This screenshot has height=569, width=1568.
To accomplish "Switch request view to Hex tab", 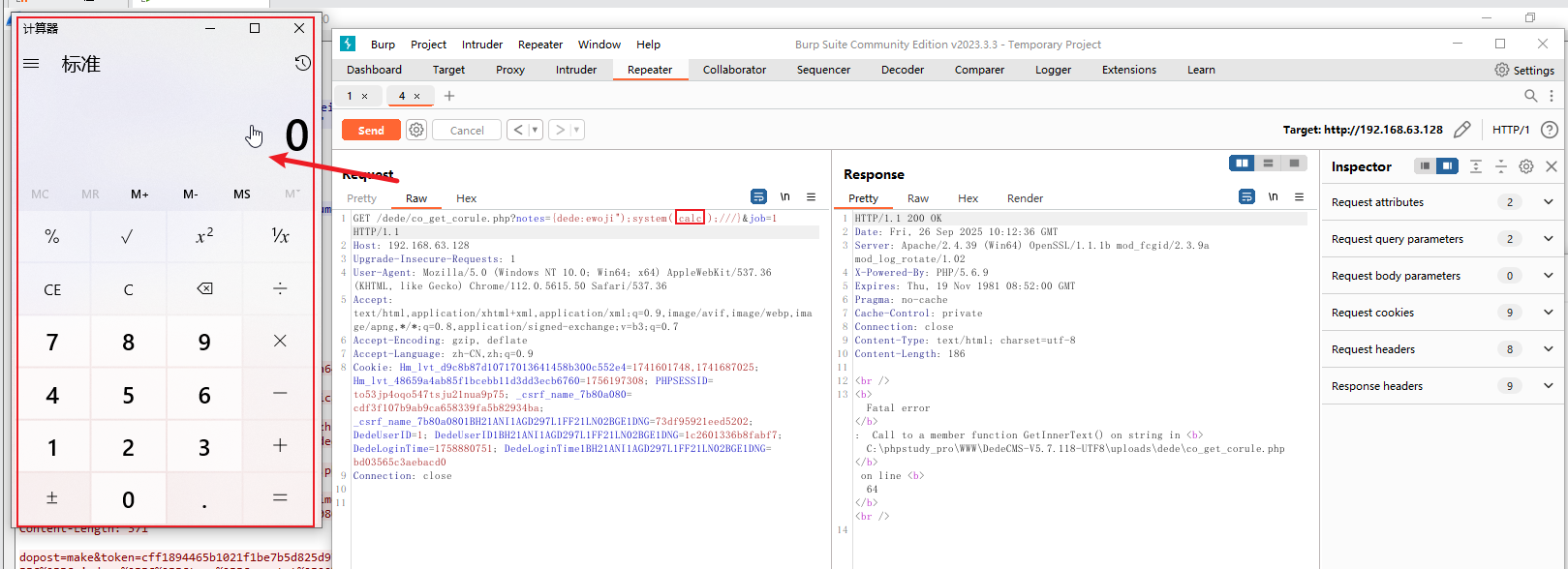I will pyautogui.click(x=467, y=198).
